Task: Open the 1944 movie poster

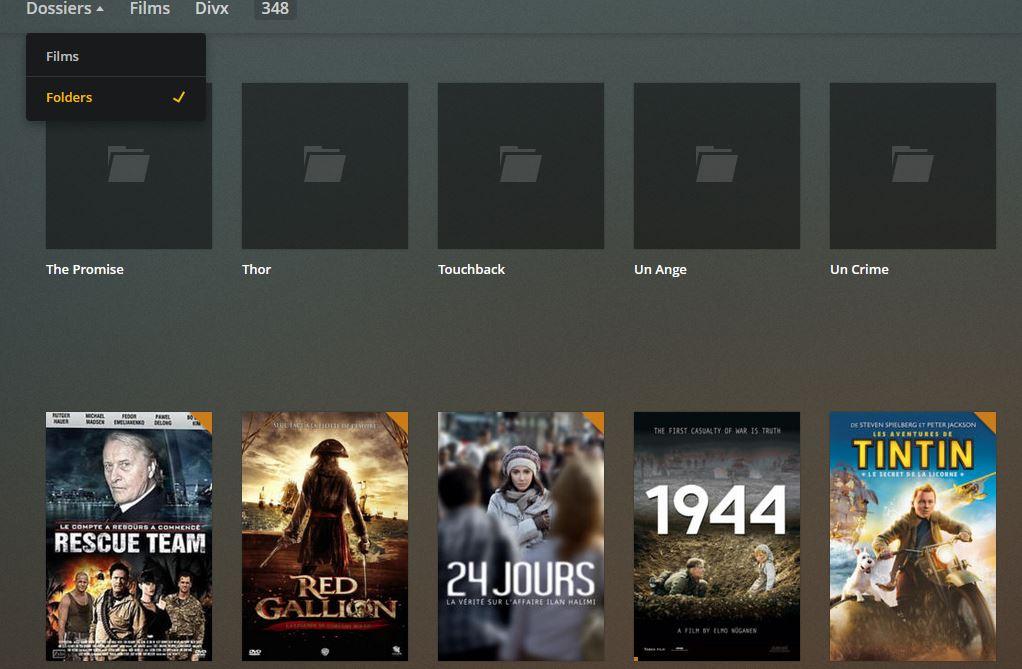Action: [717, 536]
